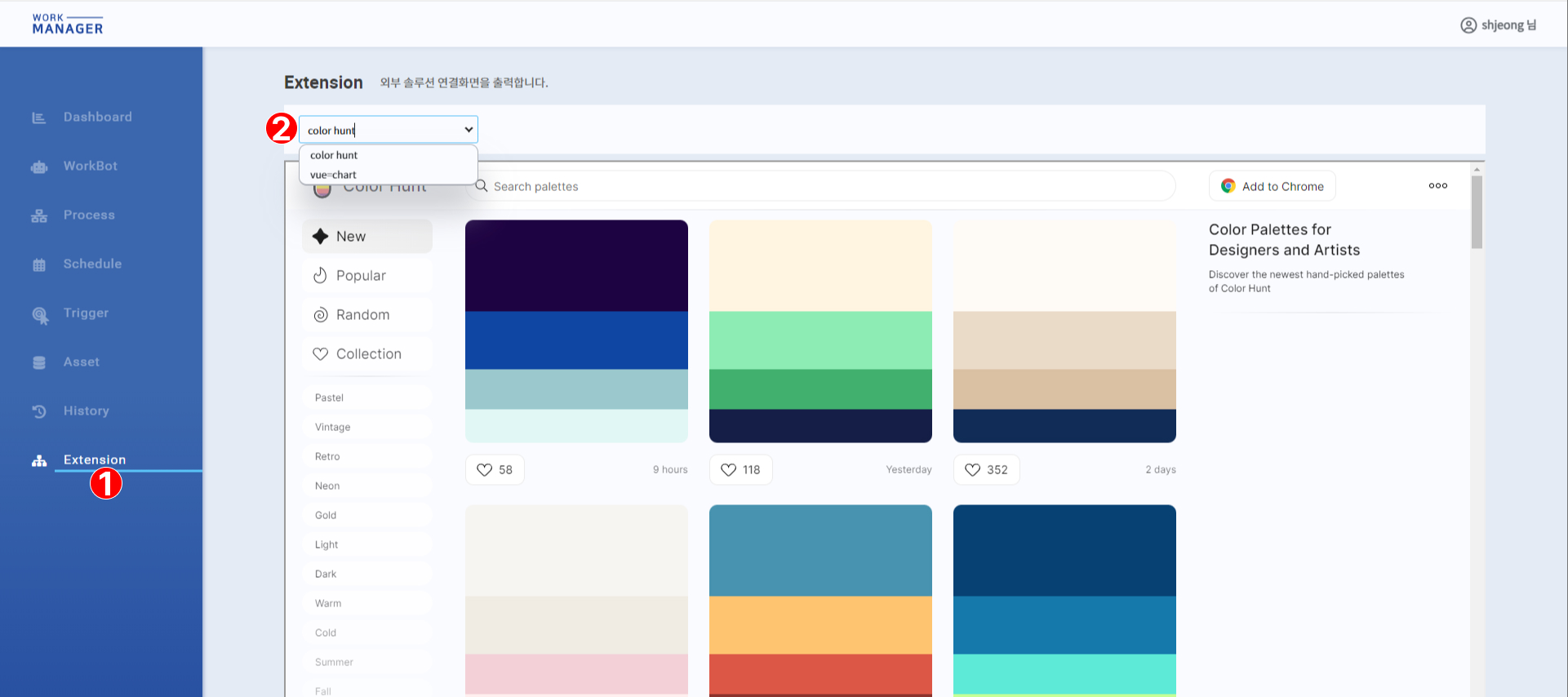Like the palette with 352 hearts

[986, 470]
